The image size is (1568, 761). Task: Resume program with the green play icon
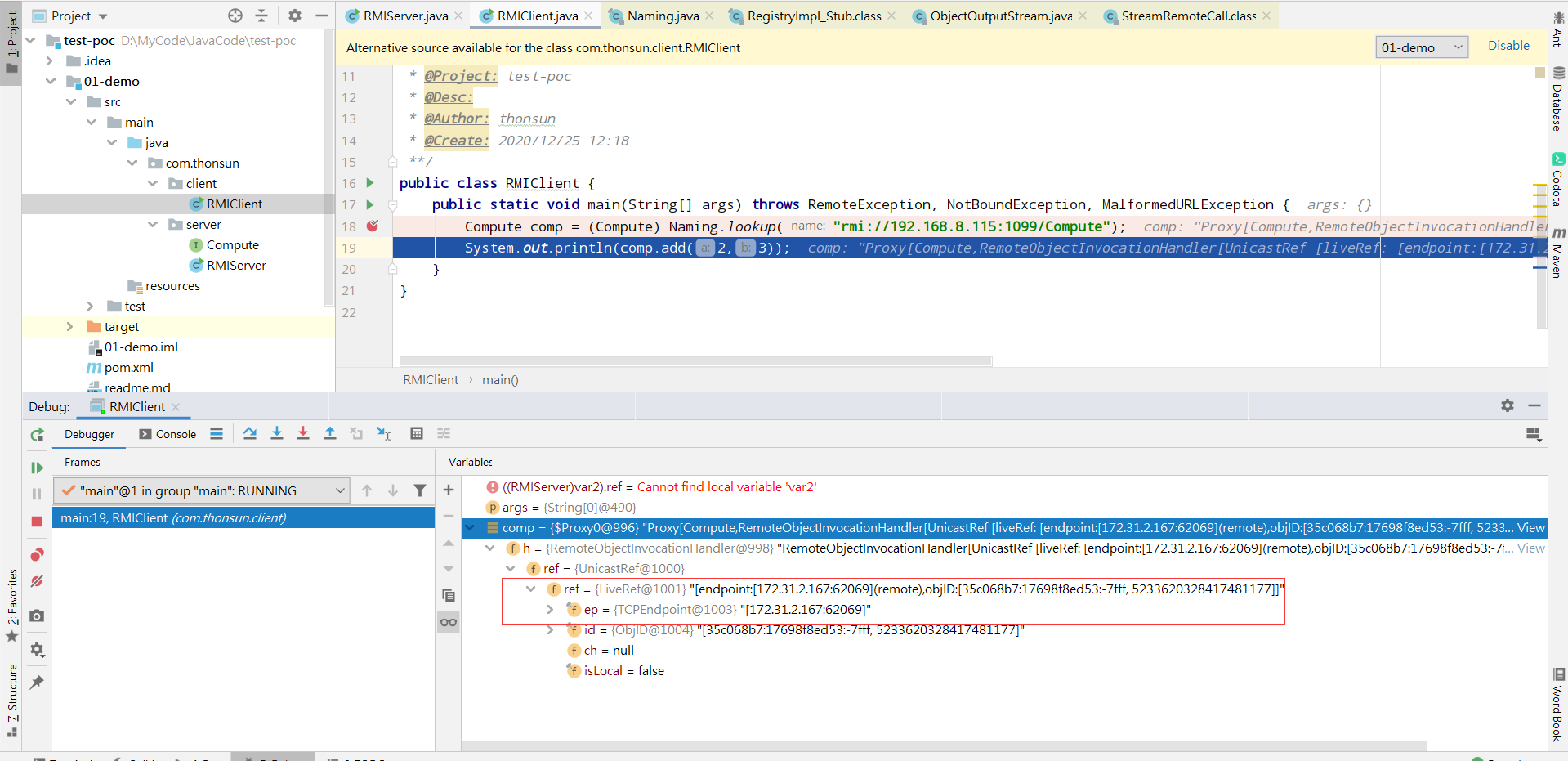37,468
